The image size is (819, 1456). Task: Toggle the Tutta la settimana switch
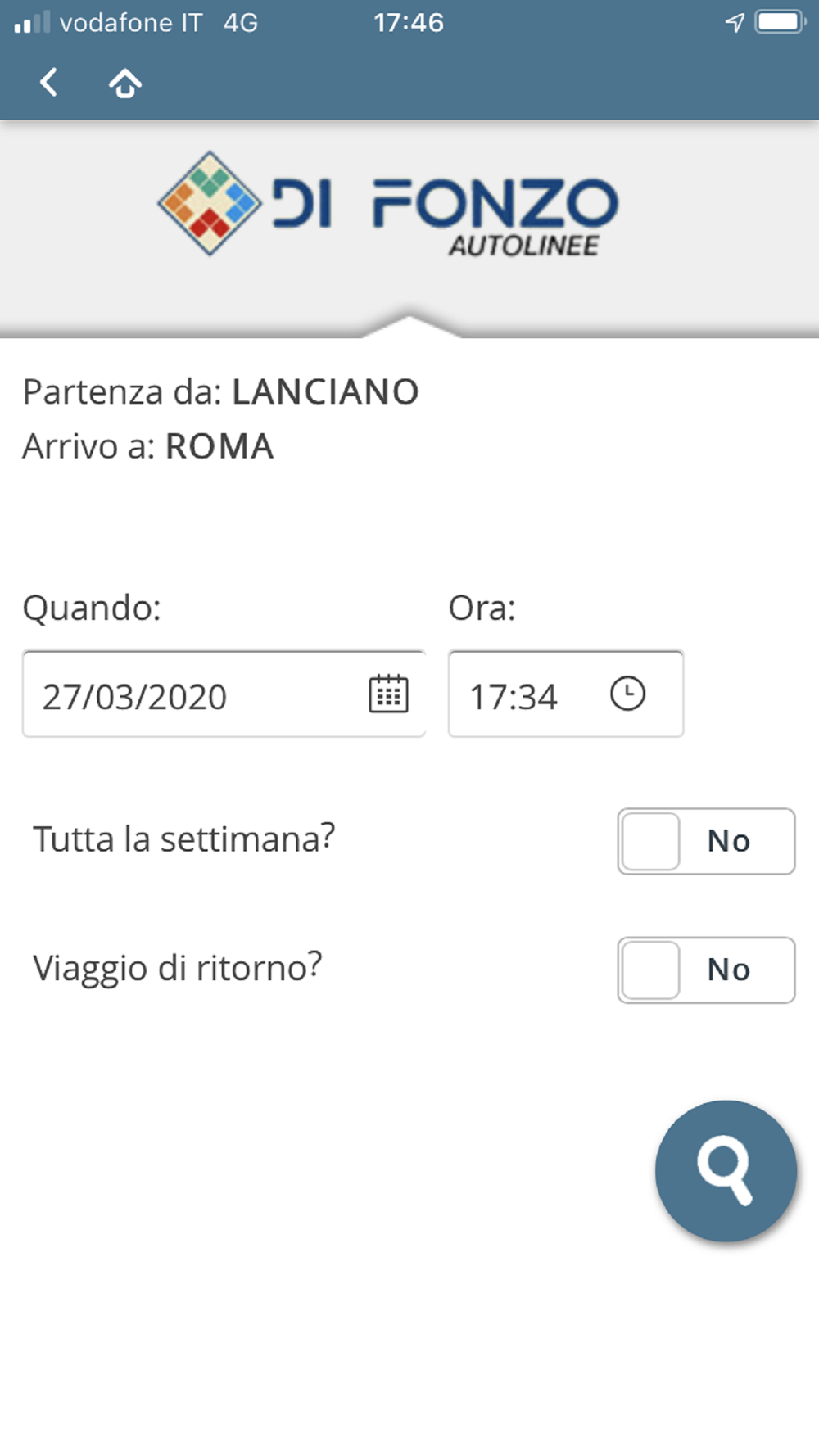click(x=705, y=841)
